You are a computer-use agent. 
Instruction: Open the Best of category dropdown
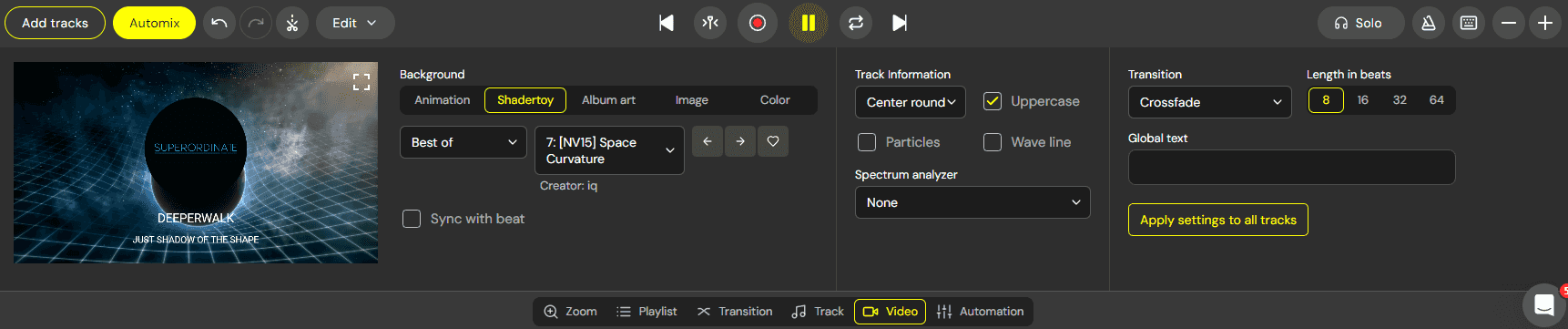coord(463,142)
